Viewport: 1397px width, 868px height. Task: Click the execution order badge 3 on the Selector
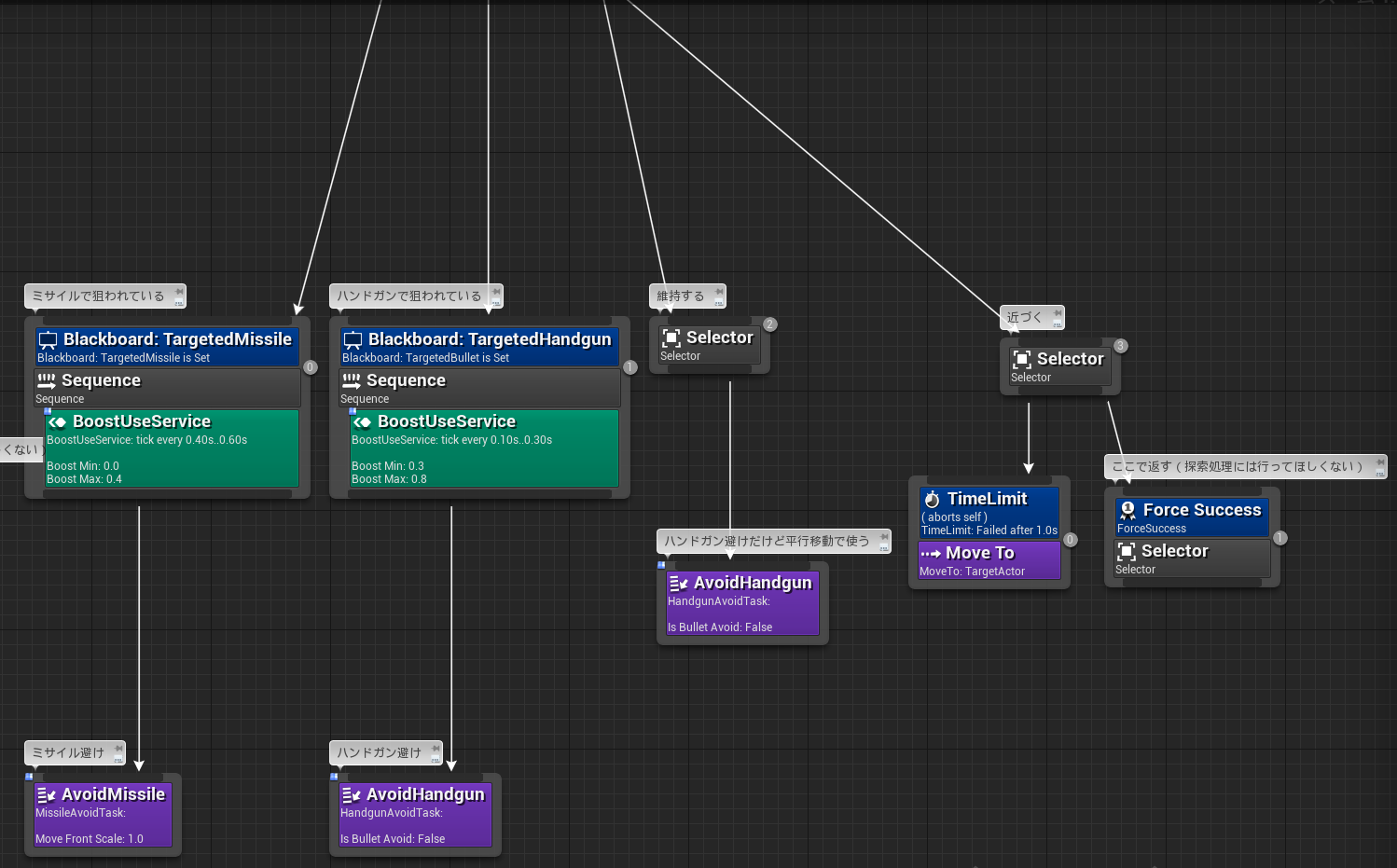(x=1119, y=345)
